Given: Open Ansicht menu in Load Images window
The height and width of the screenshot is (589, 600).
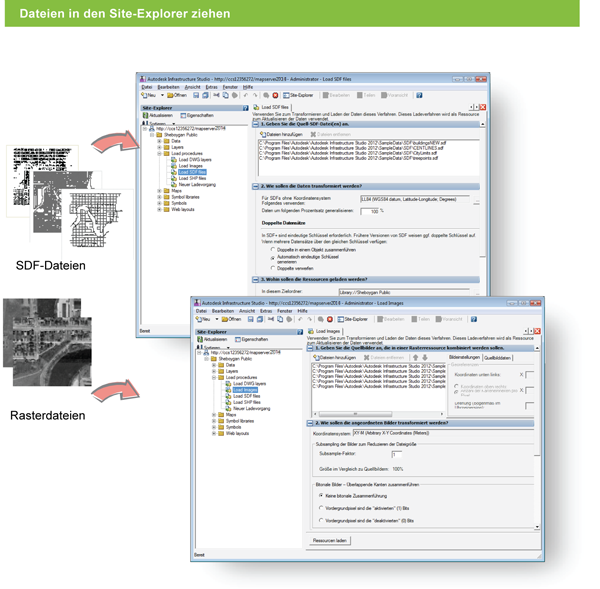Looking at the screenshot, I should pos(247,311).
